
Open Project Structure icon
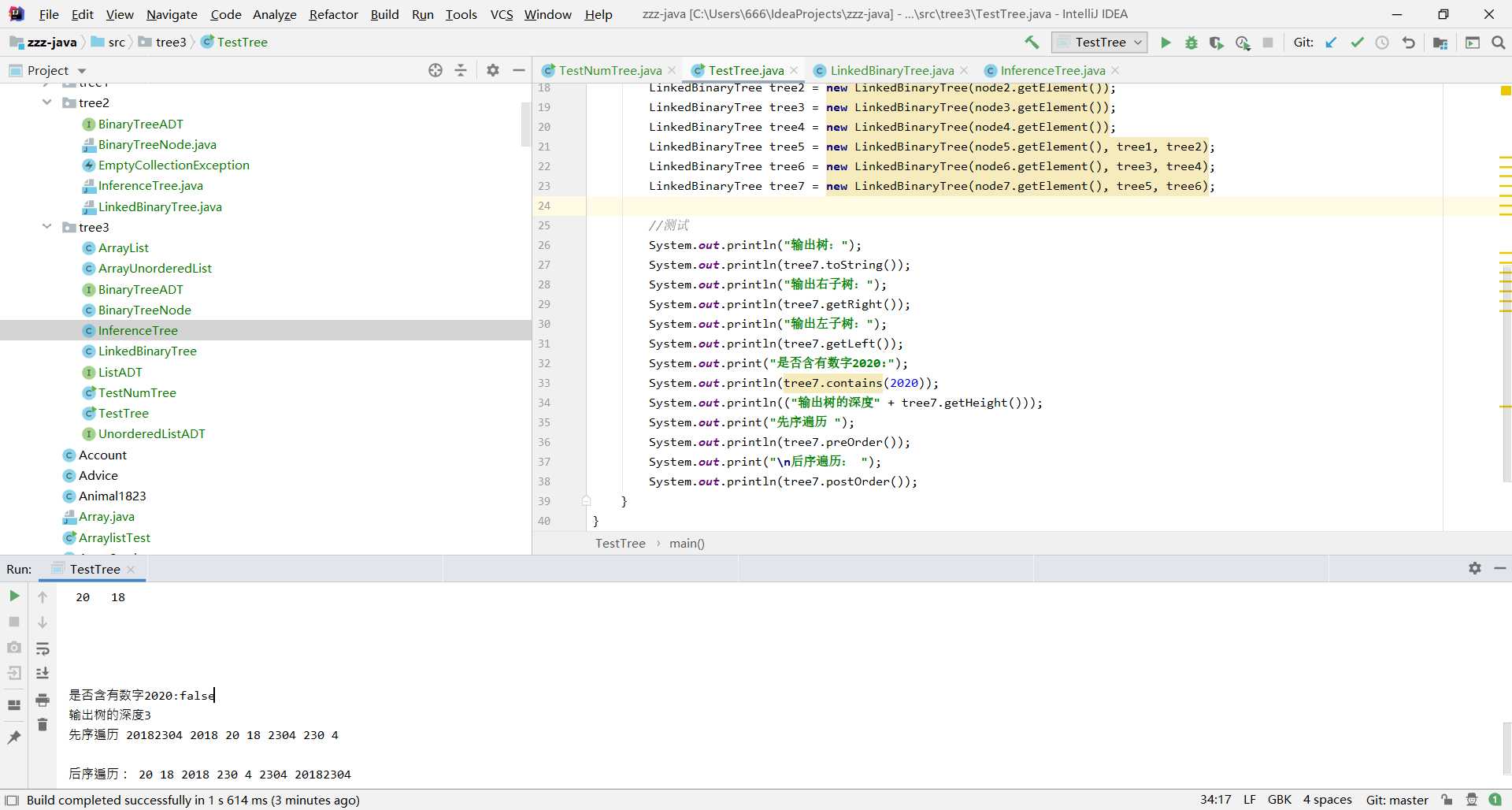click(x=1440, y=43)
